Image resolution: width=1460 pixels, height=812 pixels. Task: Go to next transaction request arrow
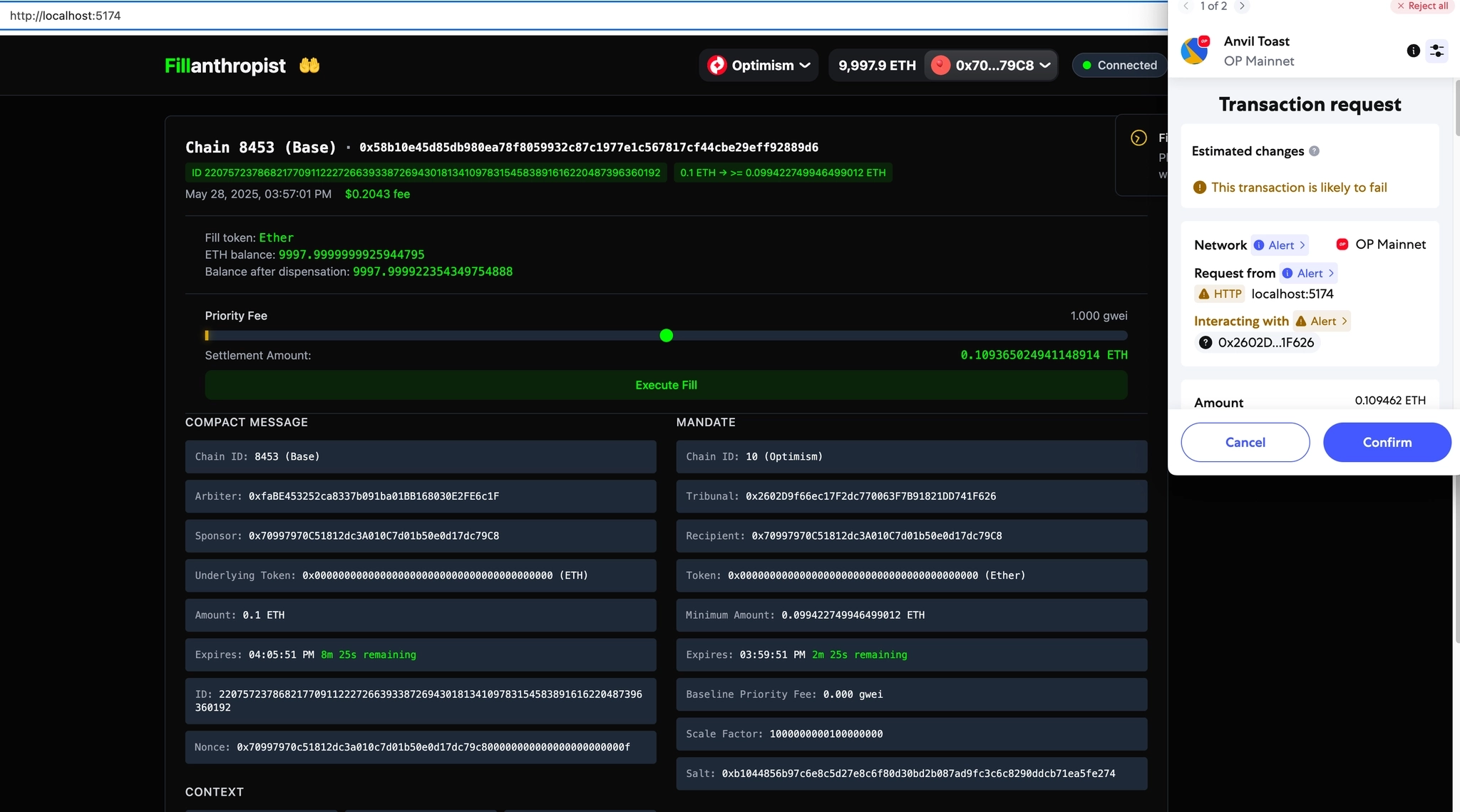click(x=1242, y=6)
